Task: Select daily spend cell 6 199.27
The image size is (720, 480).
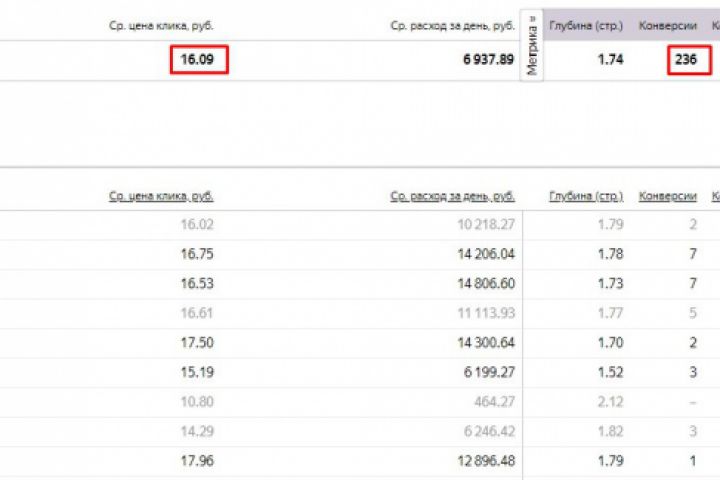Action: (x=489, y=372)
